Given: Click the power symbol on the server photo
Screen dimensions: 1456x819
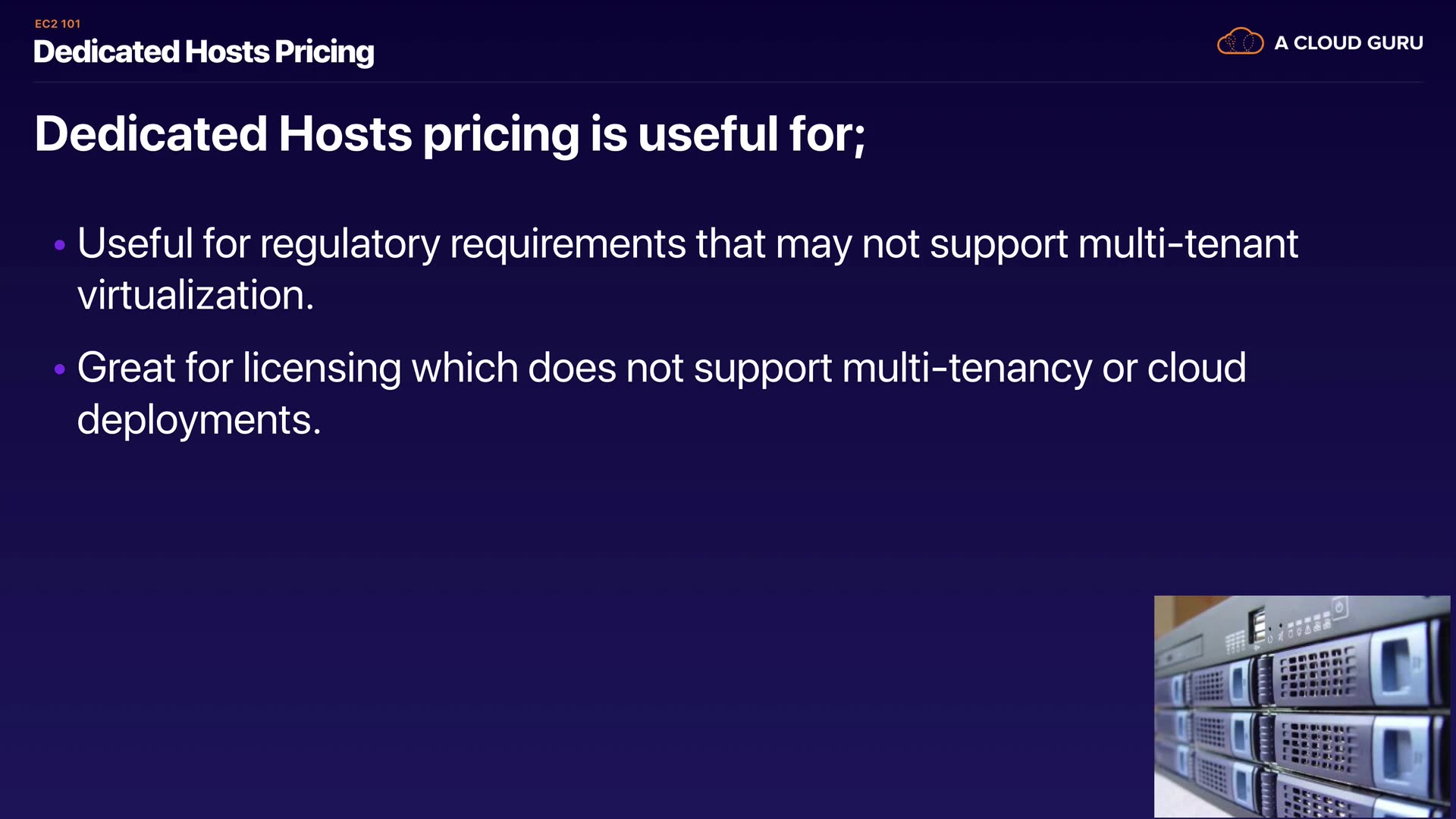Looking at the screenshot, I should 1339,607.
